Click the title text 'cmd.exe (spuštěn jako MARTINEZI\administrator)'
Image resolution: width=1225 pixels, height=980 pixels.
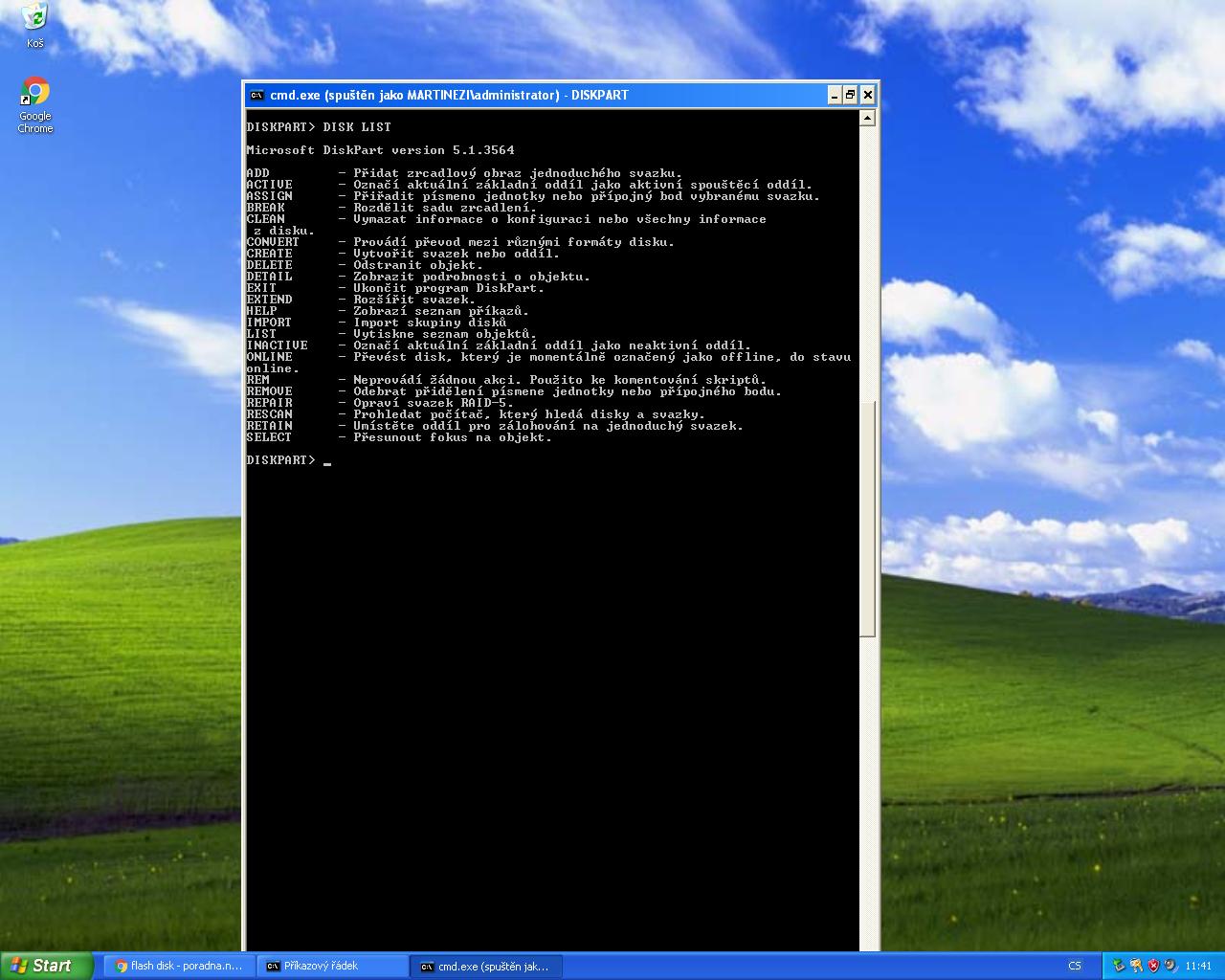pos(414,95)
